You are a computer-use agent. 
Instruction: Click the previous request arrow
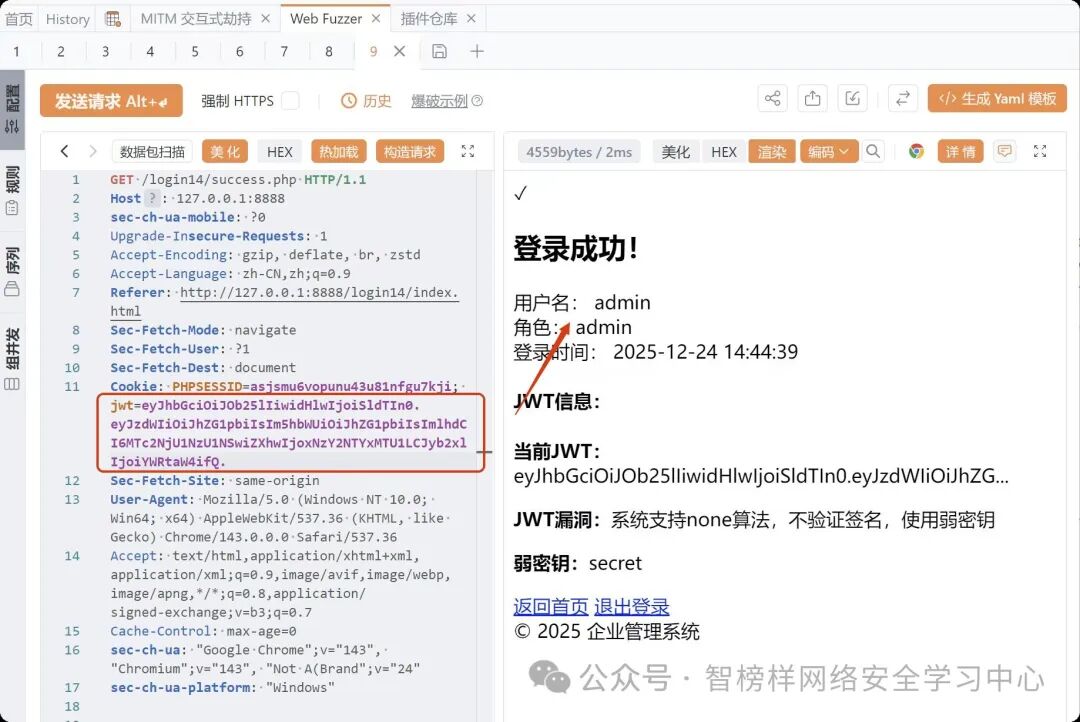click(x=64, y=151)
